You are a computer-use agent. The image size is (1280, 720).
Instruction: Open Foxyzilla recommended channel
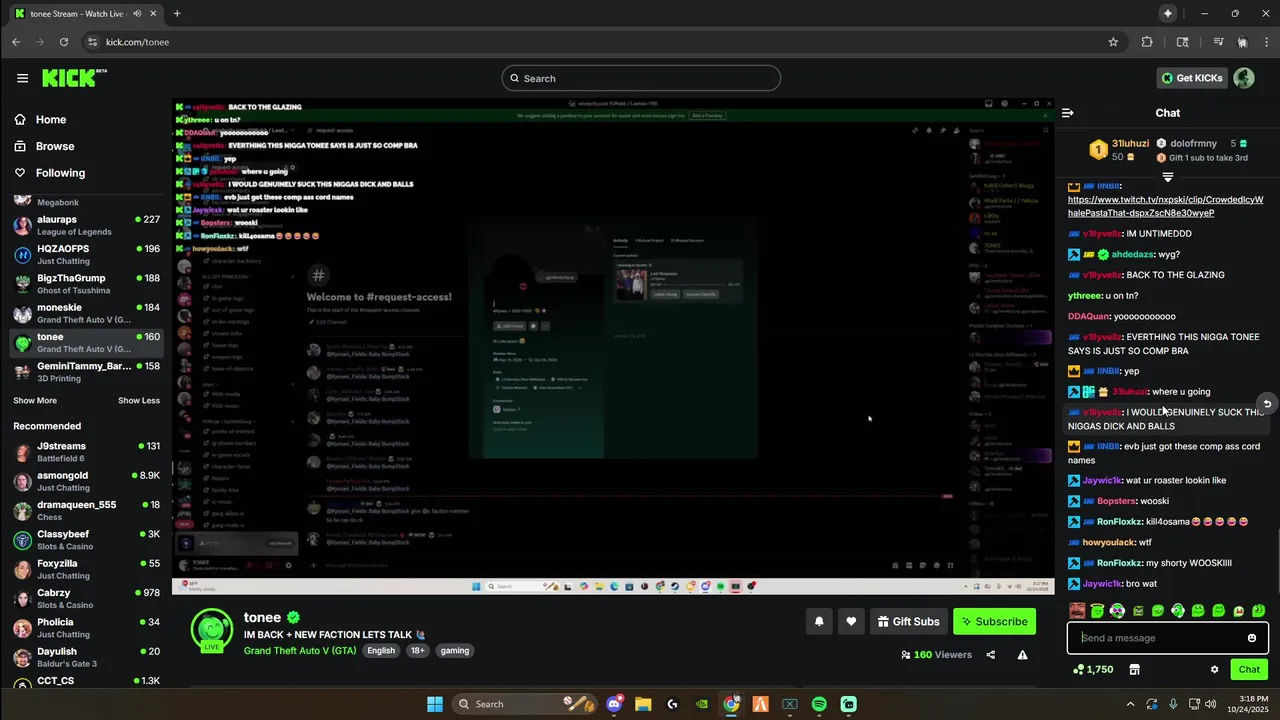click(86, 569)
